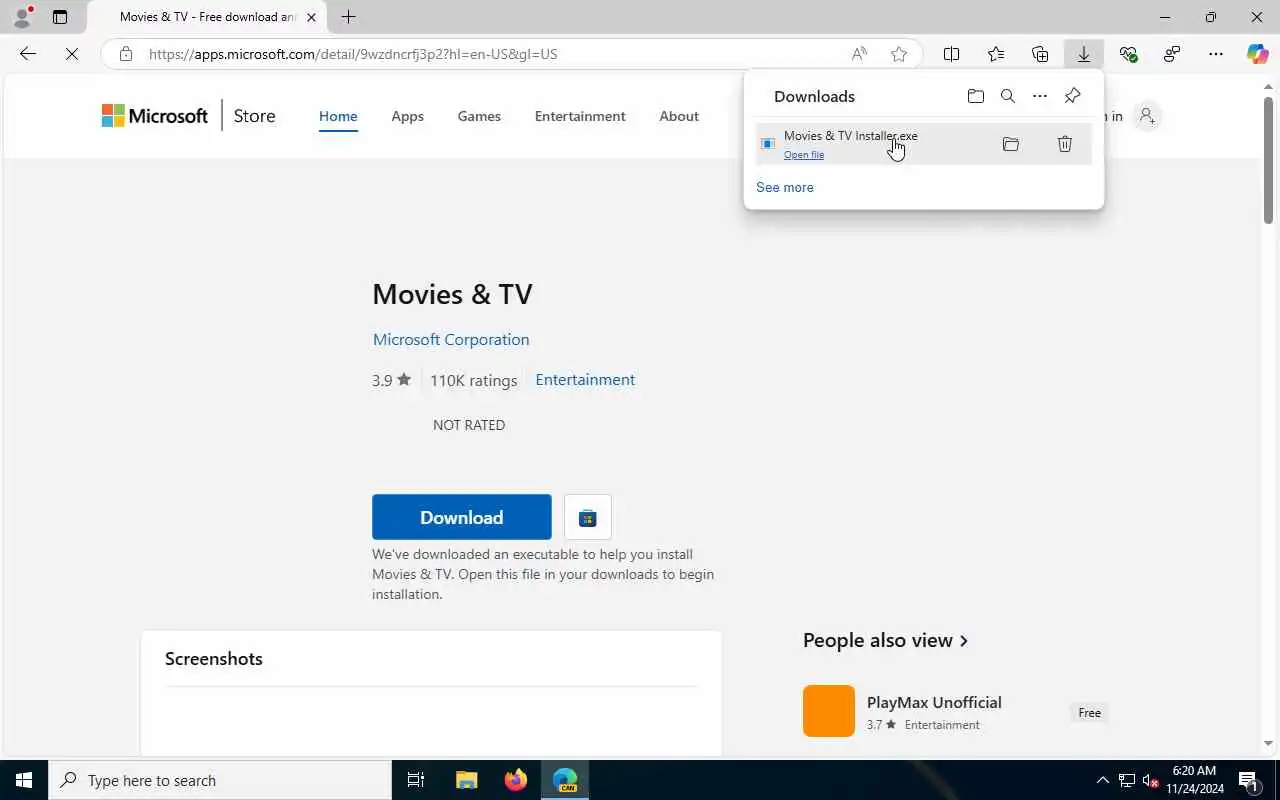Image resolution: width=1280 pixels, height=800 pixels.
Task: Open tab actions menu icon
Action: 60,17
